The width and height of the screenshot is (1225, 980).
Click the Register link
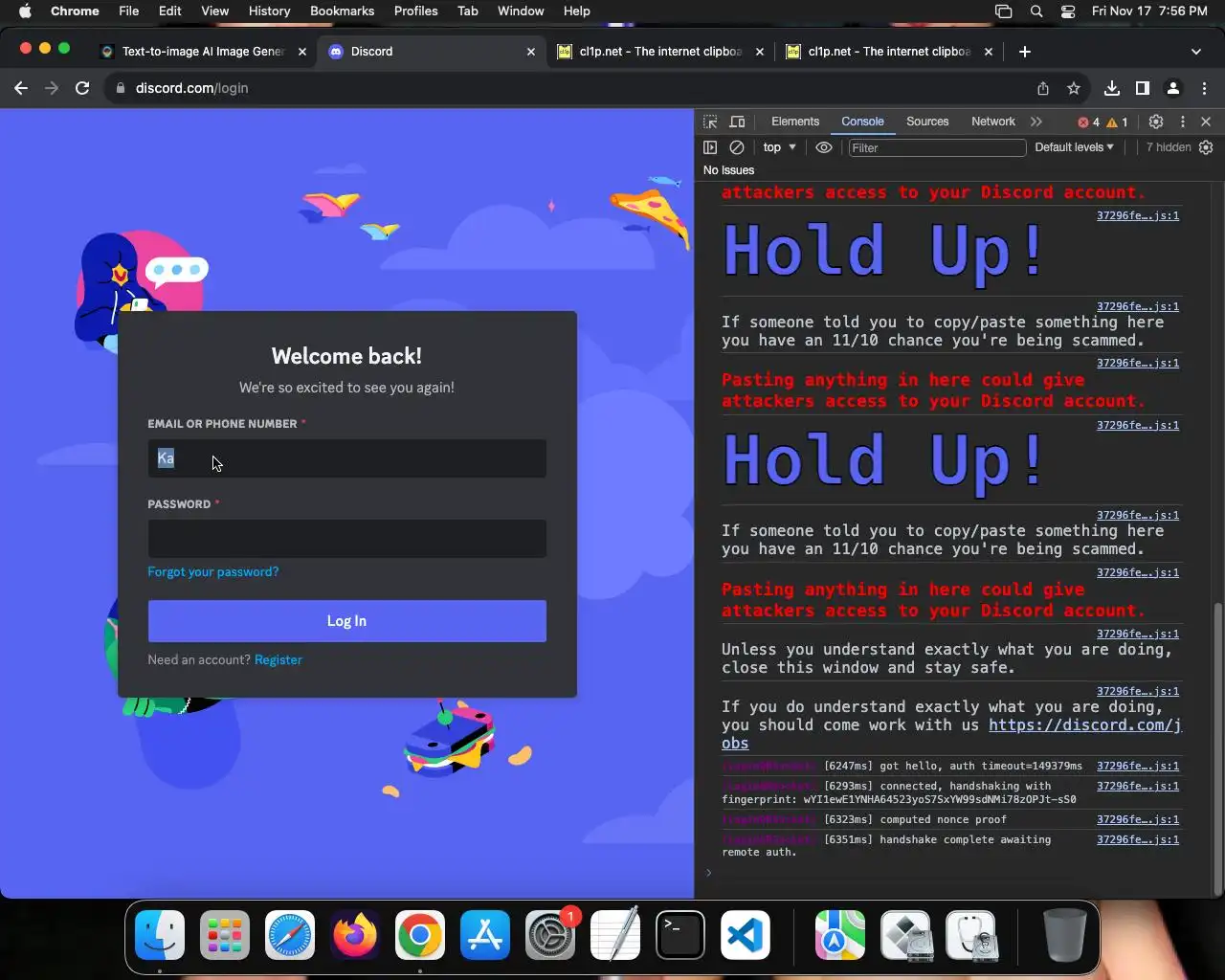278,660
